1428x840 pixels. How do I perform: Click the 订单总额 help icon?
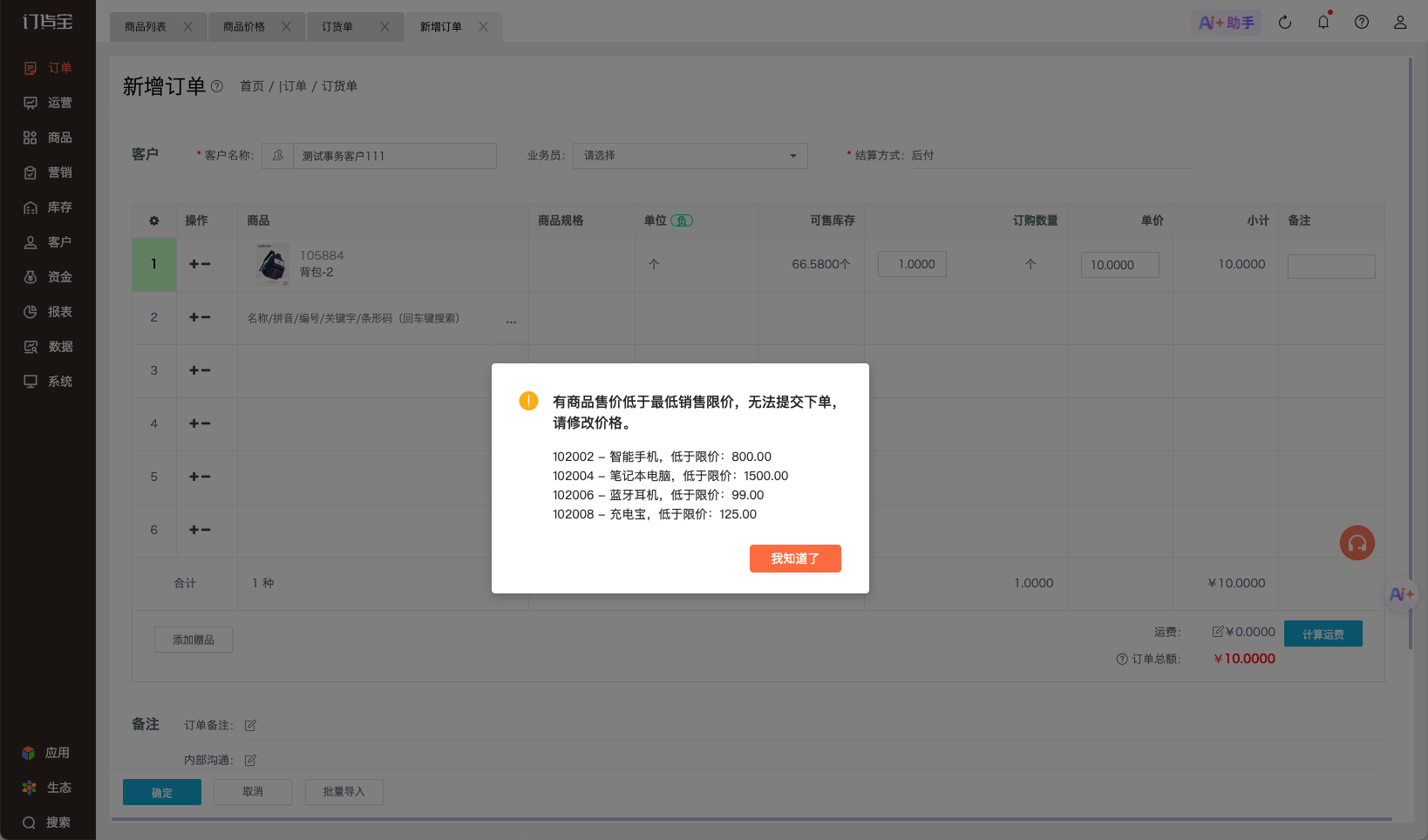click(x=1122, y=660)
